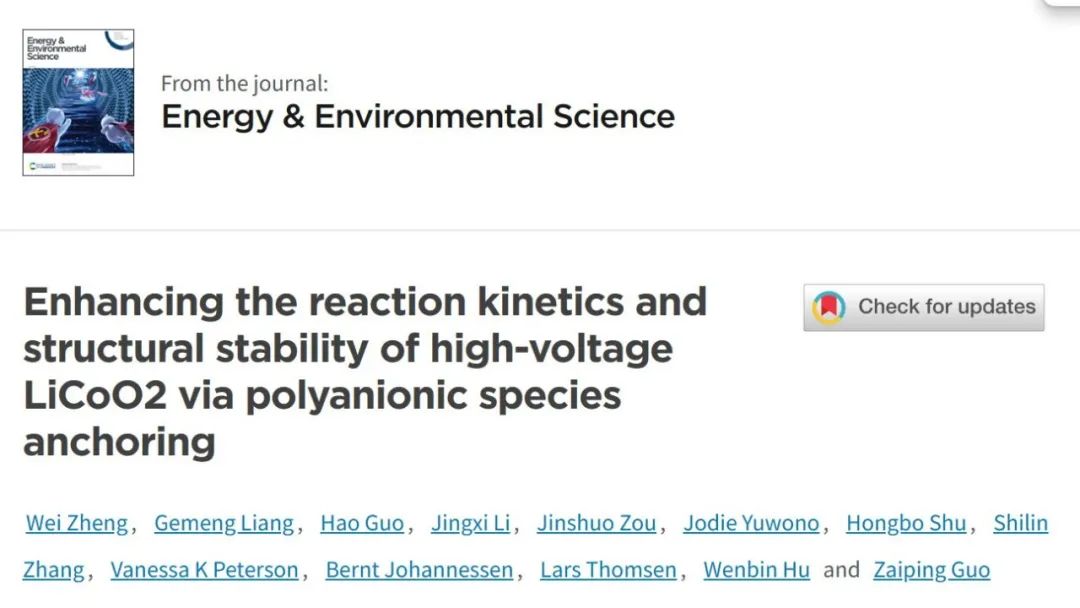Open author link Gemeng Liang
The width and height of the screenshot is (1080, 608).
224,523
